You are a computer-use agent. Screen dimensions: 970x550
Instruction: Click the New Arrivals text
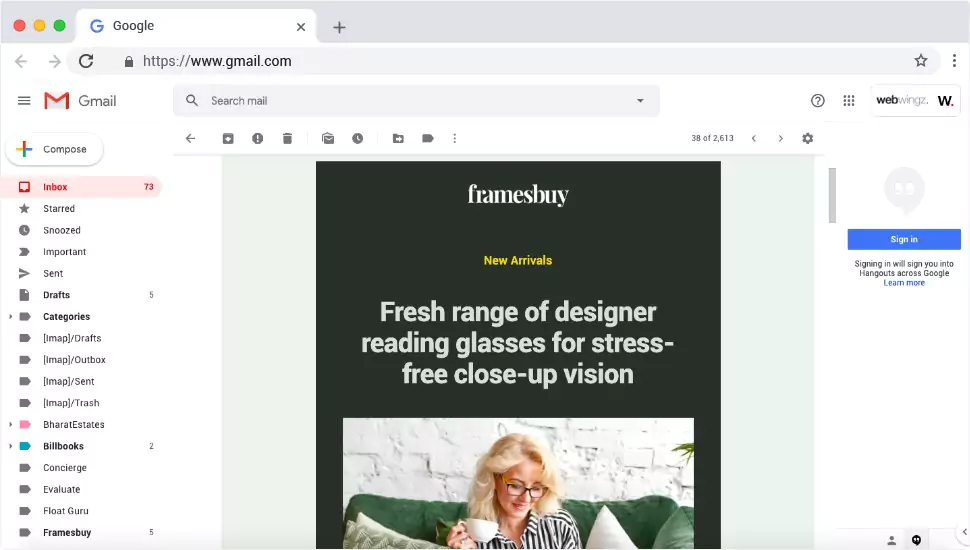518,260
